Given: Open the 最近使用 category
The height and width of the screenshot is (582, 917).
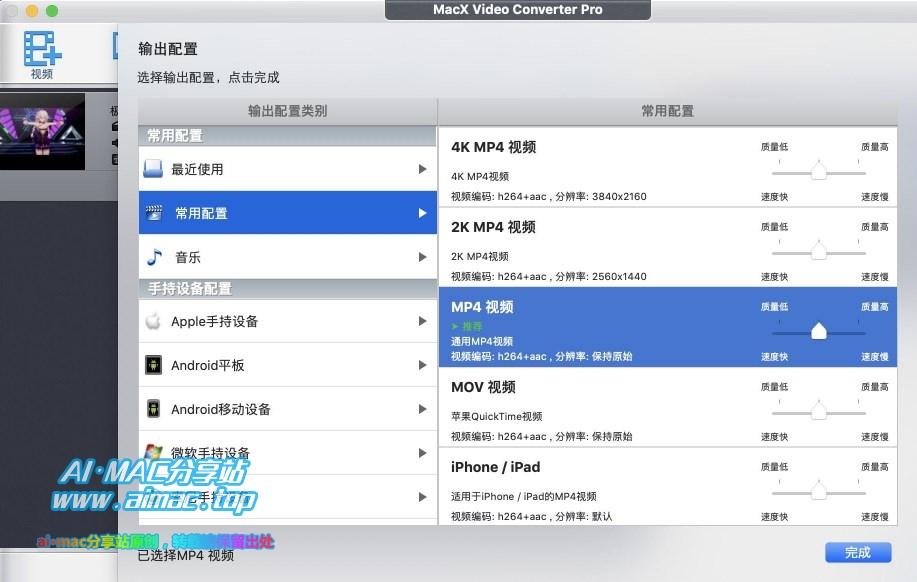Looking at the screenshot, I should [x=288, y=169].
